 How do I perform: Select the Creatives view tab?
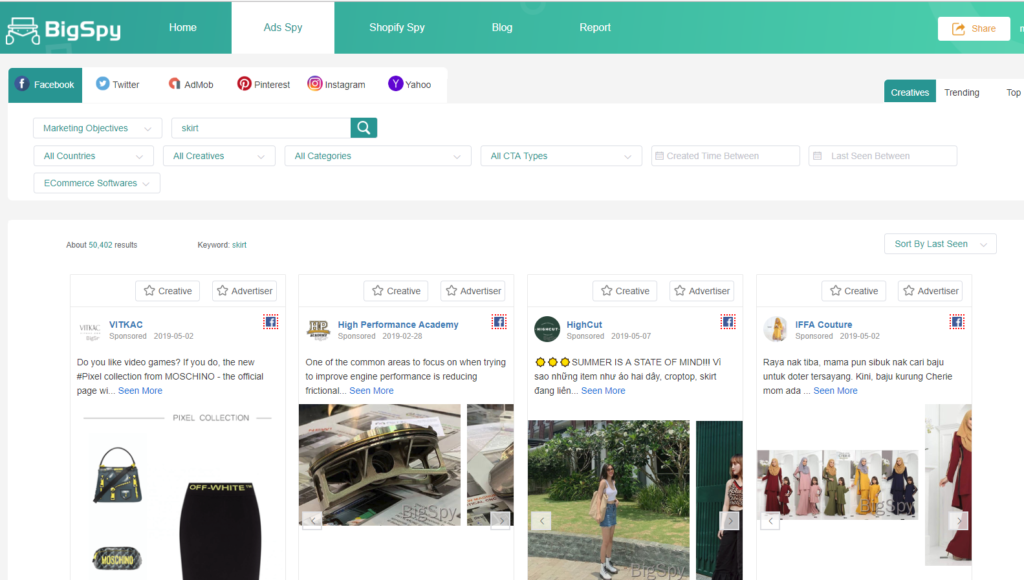(x=910, y=92)
